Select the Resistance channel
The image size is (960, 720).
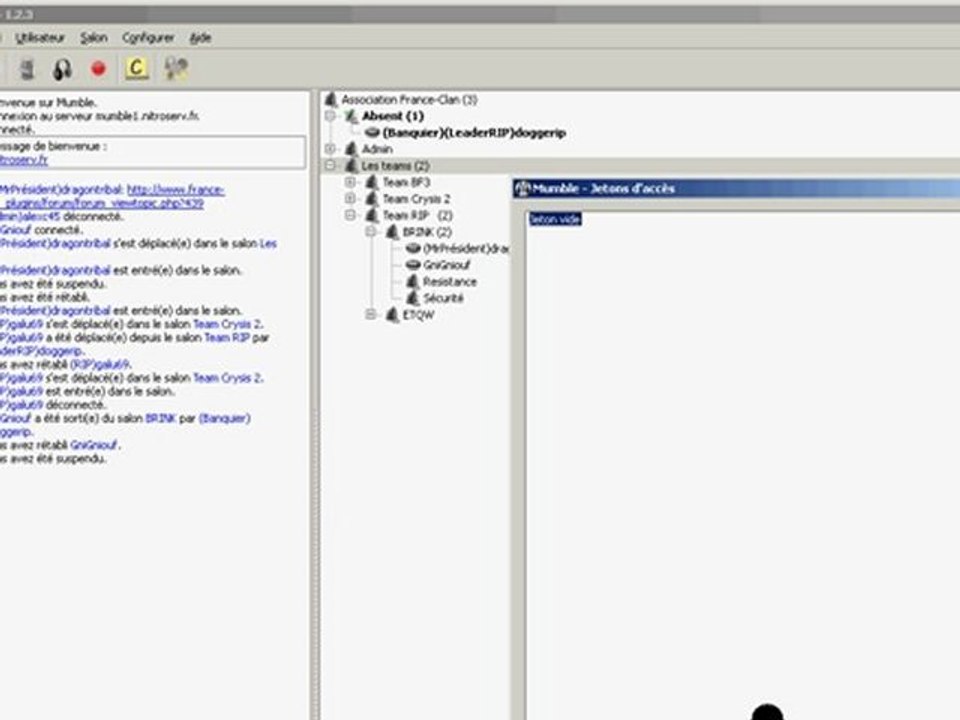pos(449,282)
